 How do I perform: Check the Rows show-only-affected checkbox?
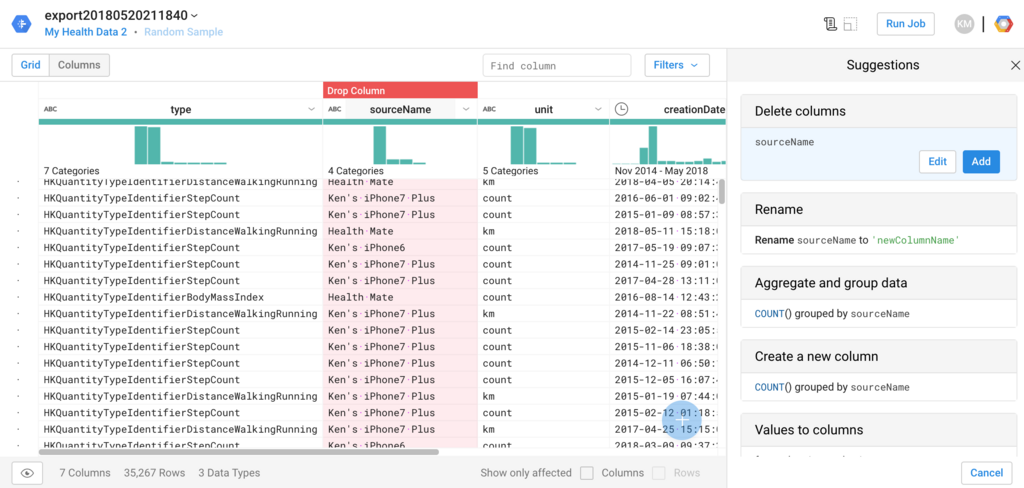(660, 473)
